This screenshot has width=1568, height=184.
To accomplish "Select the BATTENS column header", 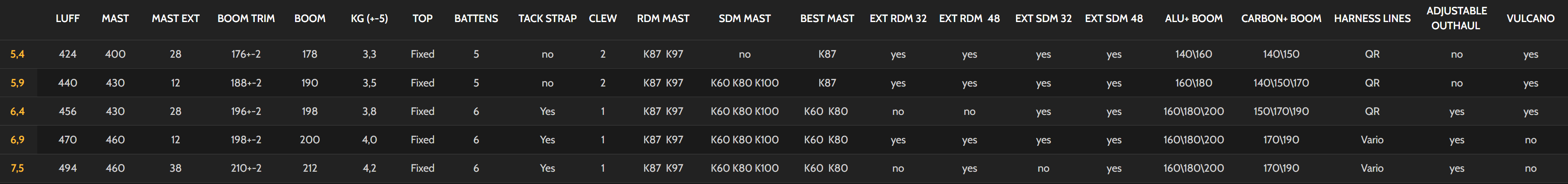I will (x=476, y=19).
